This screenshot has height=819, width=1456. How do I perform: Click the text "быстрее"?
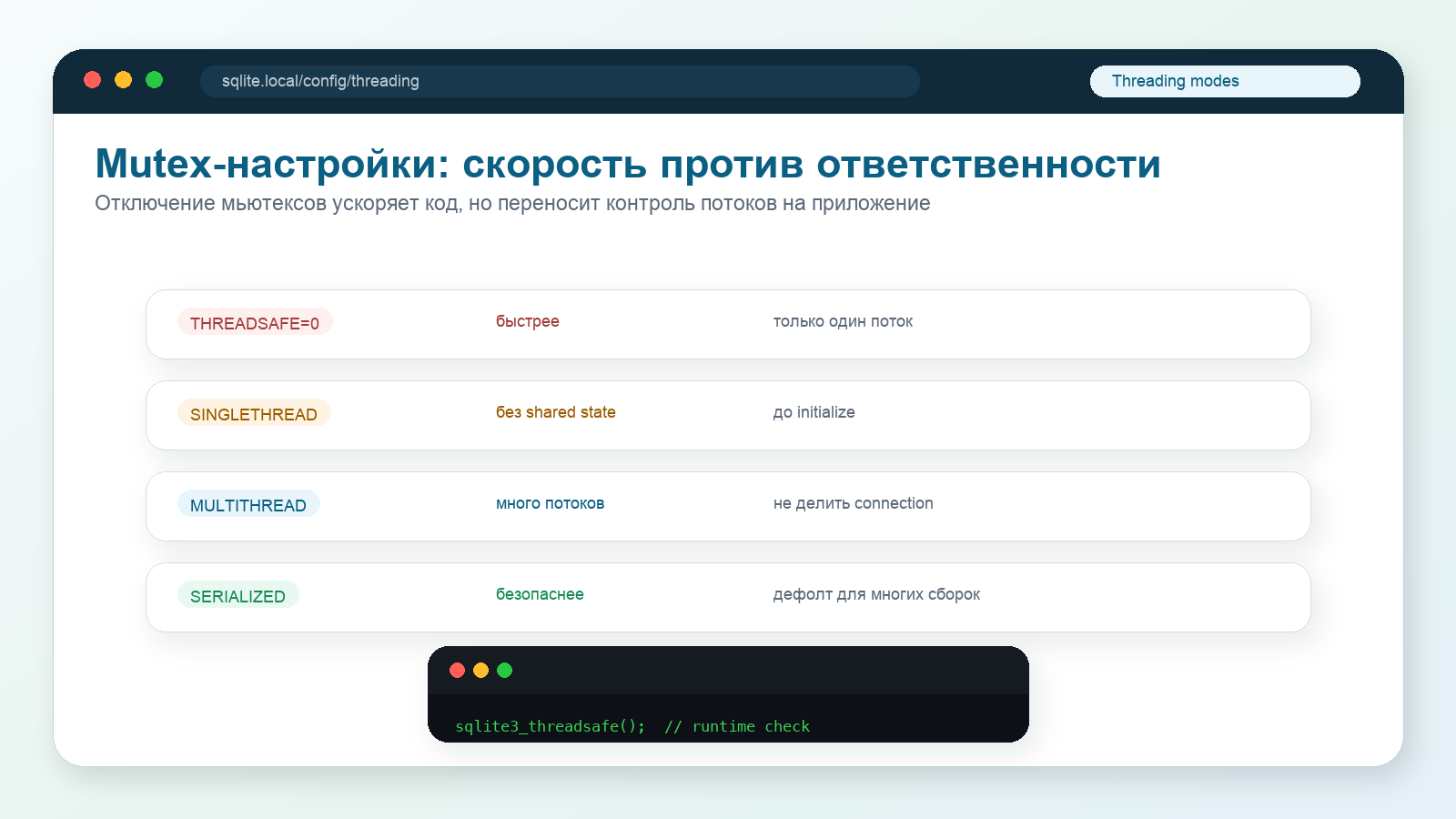point(528,321)
